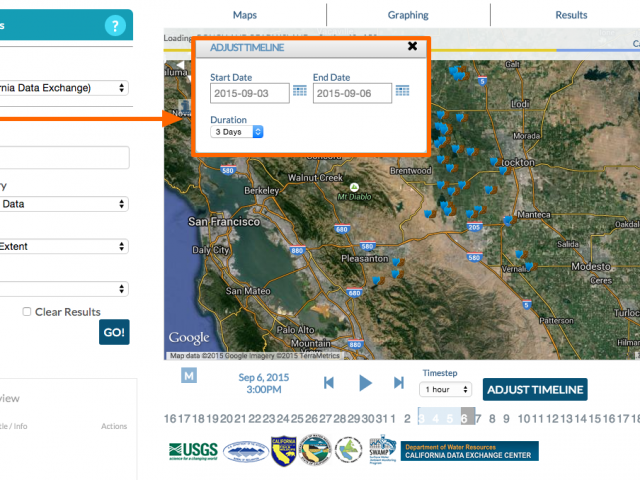
Task: Open the Timestep 1 hour dropdown
Action: coord(445,389)
